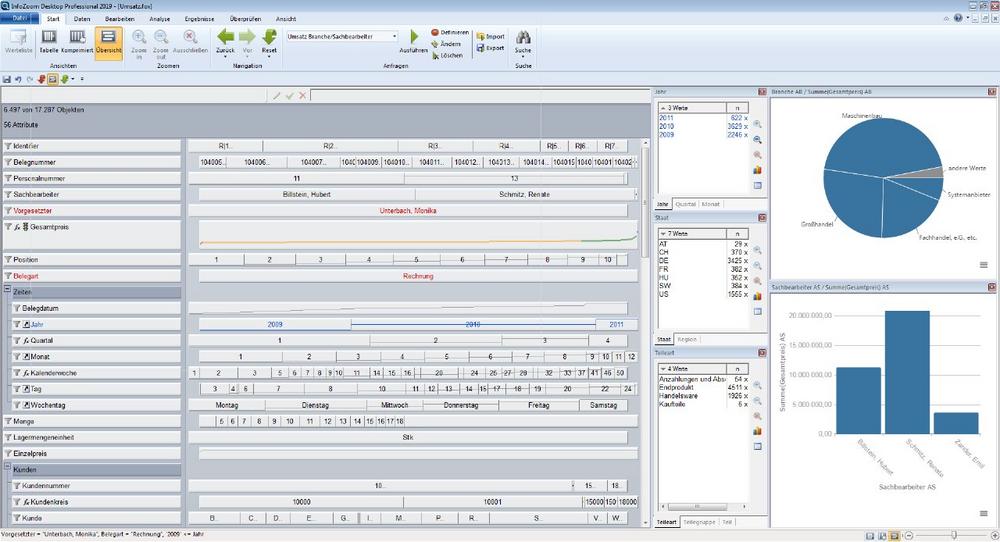Switch to the Komprimiert view

pyautogui.click(x=77, y=41)
